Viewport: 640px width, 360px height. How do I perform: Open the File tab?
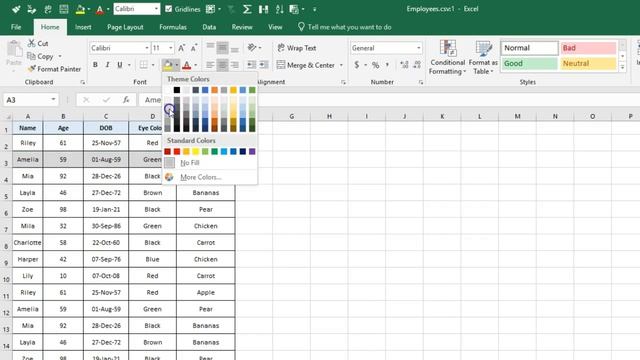[x=16, y=27]
